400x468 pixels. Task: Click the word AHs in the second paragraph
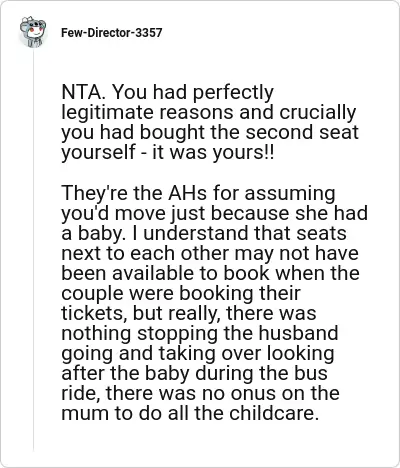click(187, 193)
